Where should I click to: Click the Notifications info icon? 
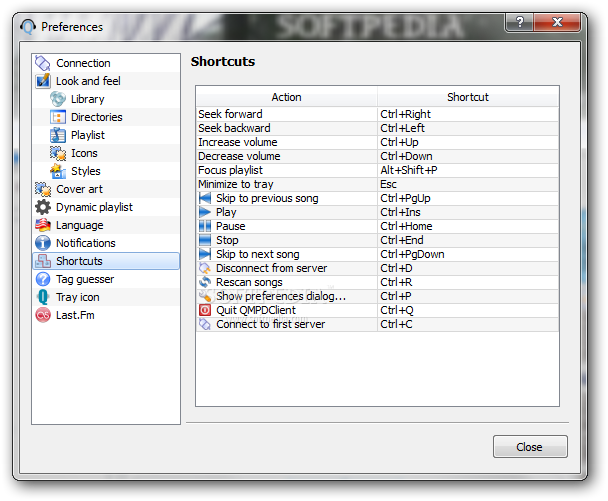tap(43, 243)
